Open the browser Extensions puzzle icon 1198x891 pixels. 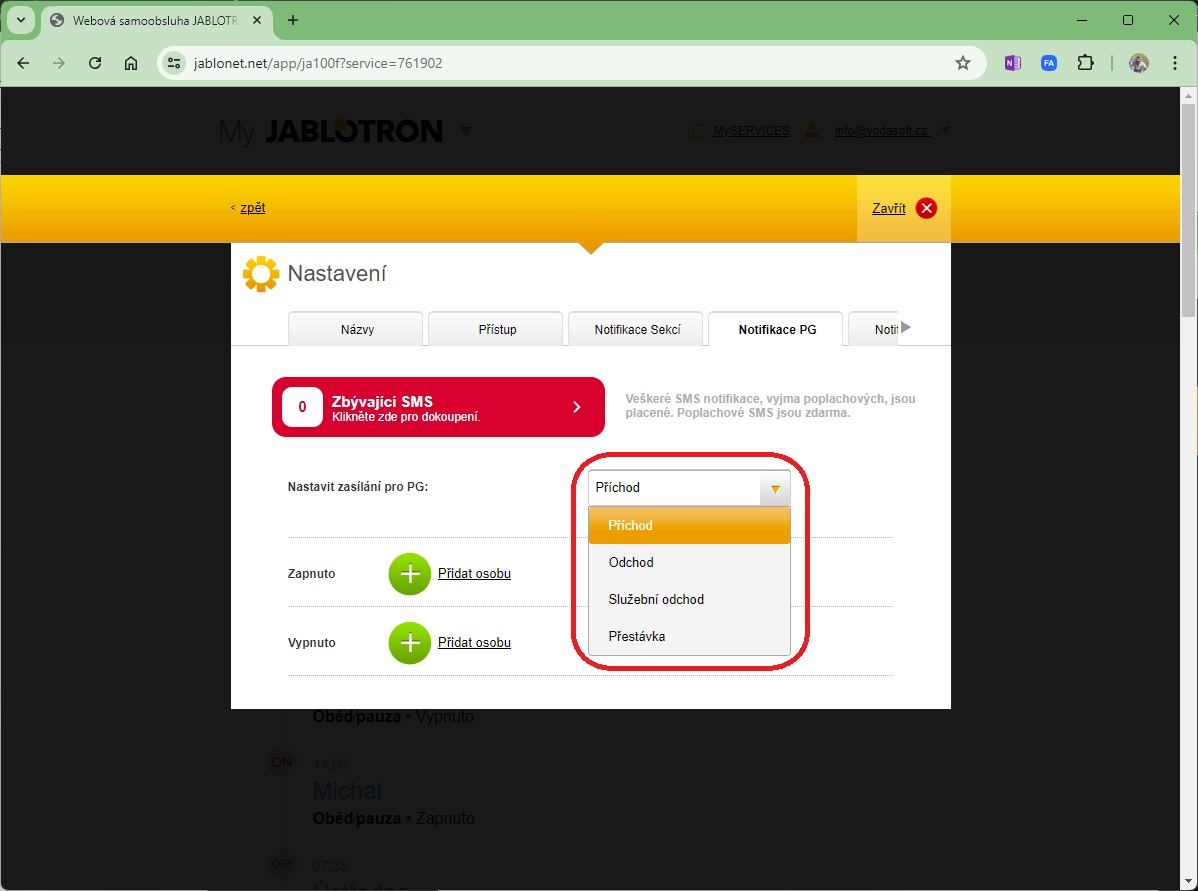(1085, 63)
